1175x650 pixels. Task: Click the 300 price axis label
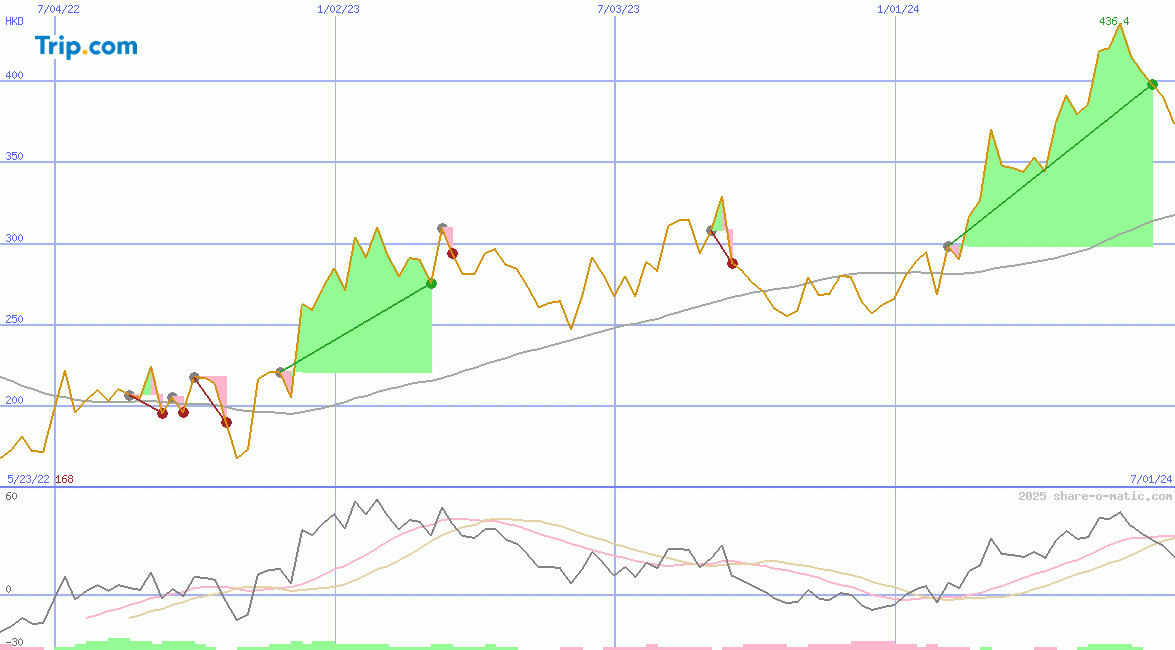(x=14, y=238)
